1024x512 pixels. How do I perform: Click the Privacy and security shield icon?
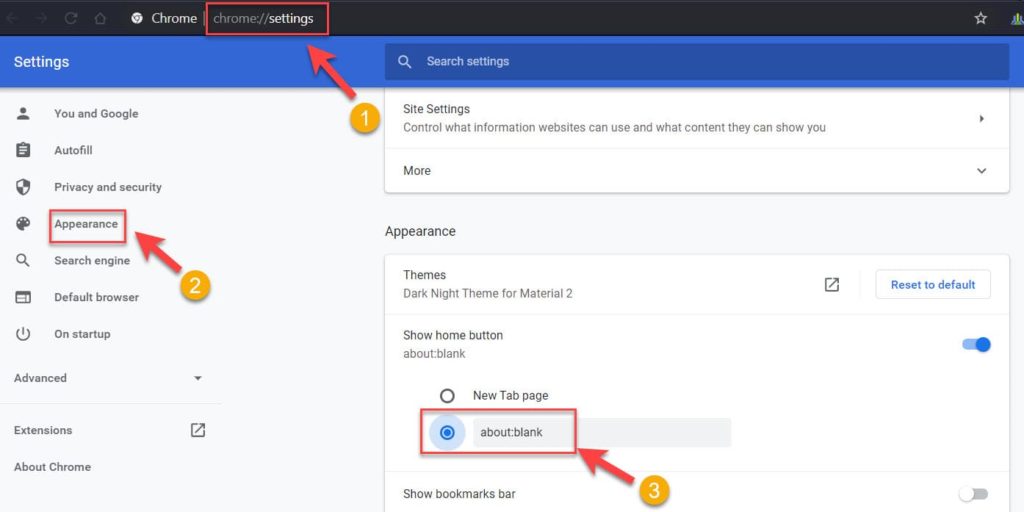pyautogui.click(x=23, y=187)
